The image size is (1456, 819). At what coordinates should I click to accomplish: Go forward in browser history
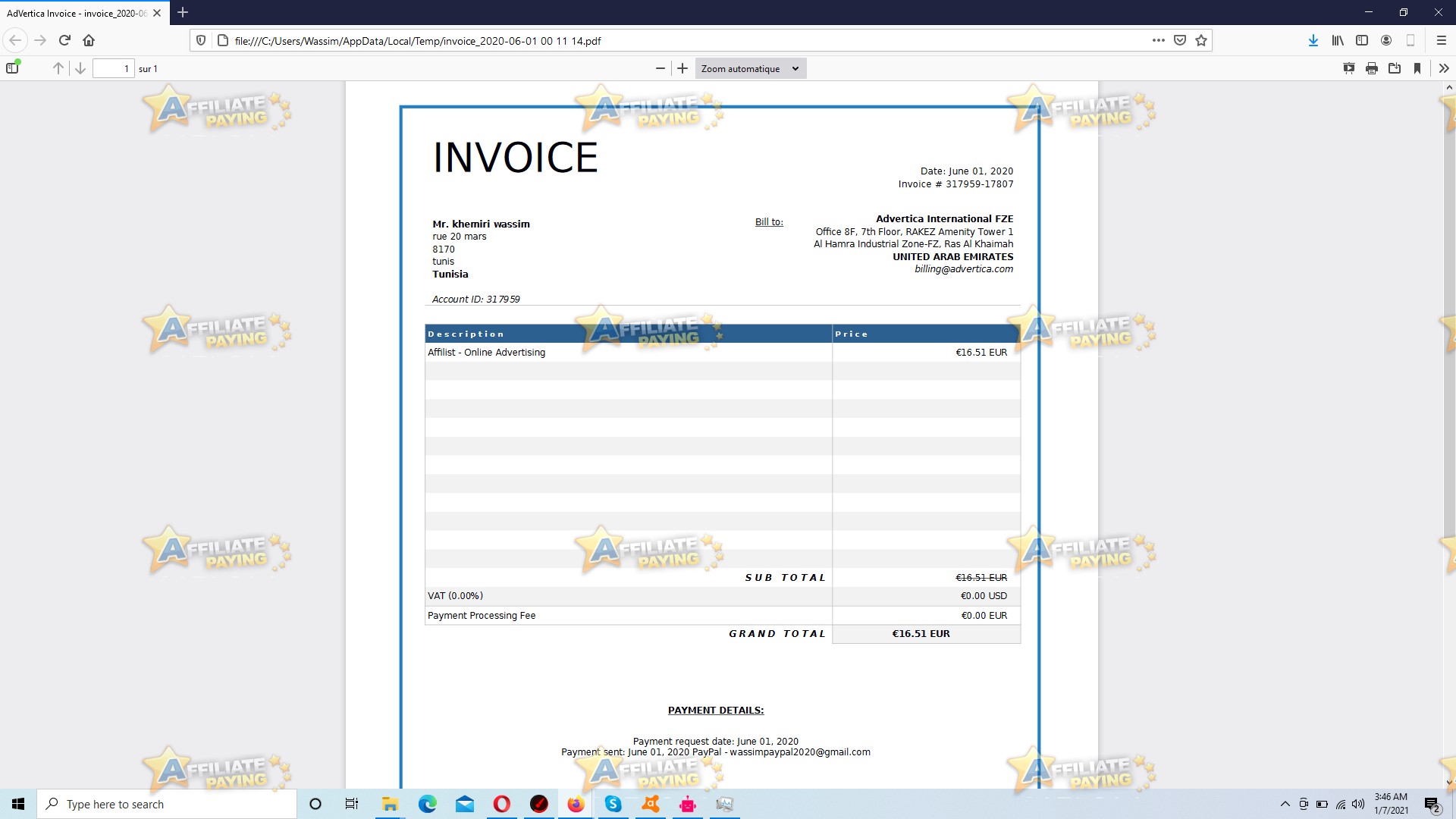coord(40,40)
